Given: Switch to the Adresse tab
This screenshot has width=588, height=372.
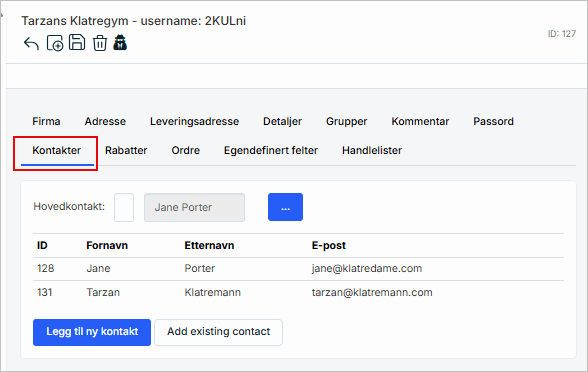Looking at the screenshot, I should point(105,122).
